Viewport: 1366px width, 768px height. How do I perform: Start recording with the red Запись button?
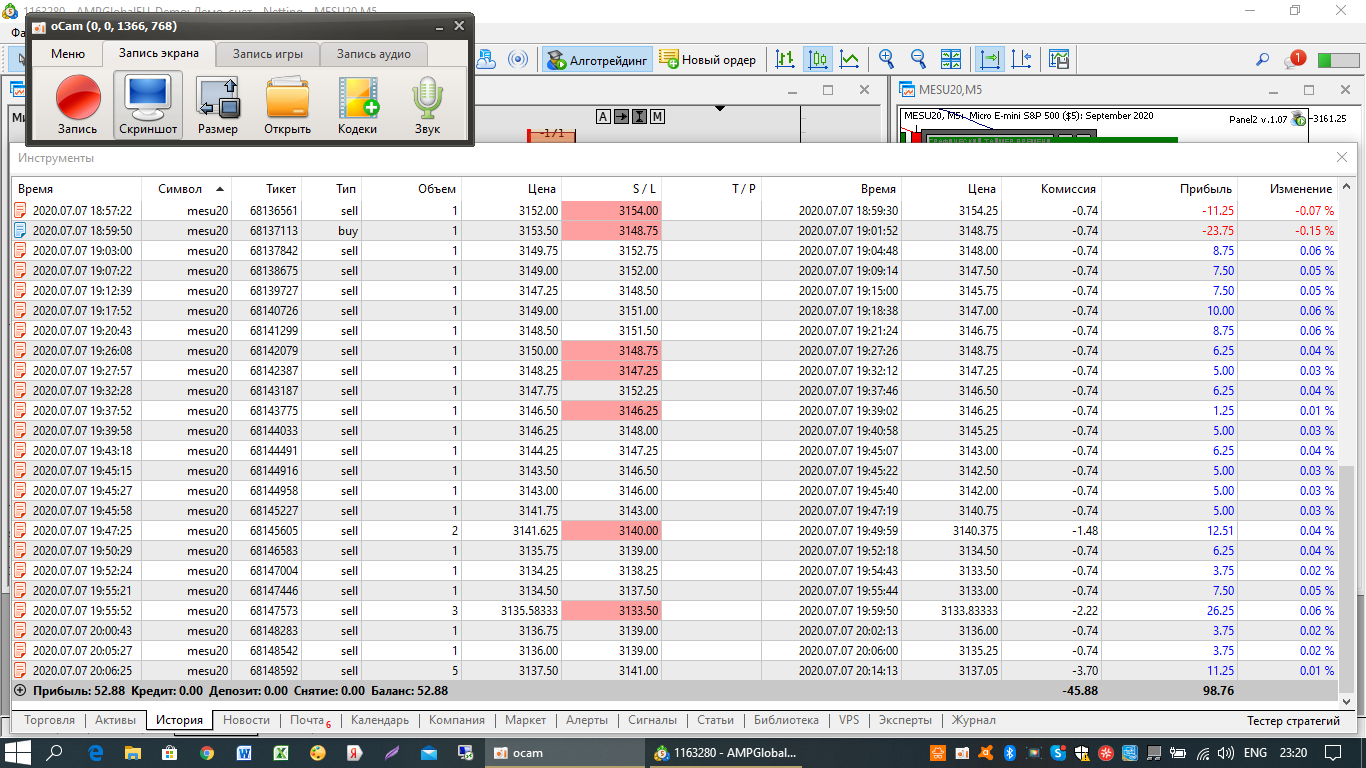[x=78, y=105]
